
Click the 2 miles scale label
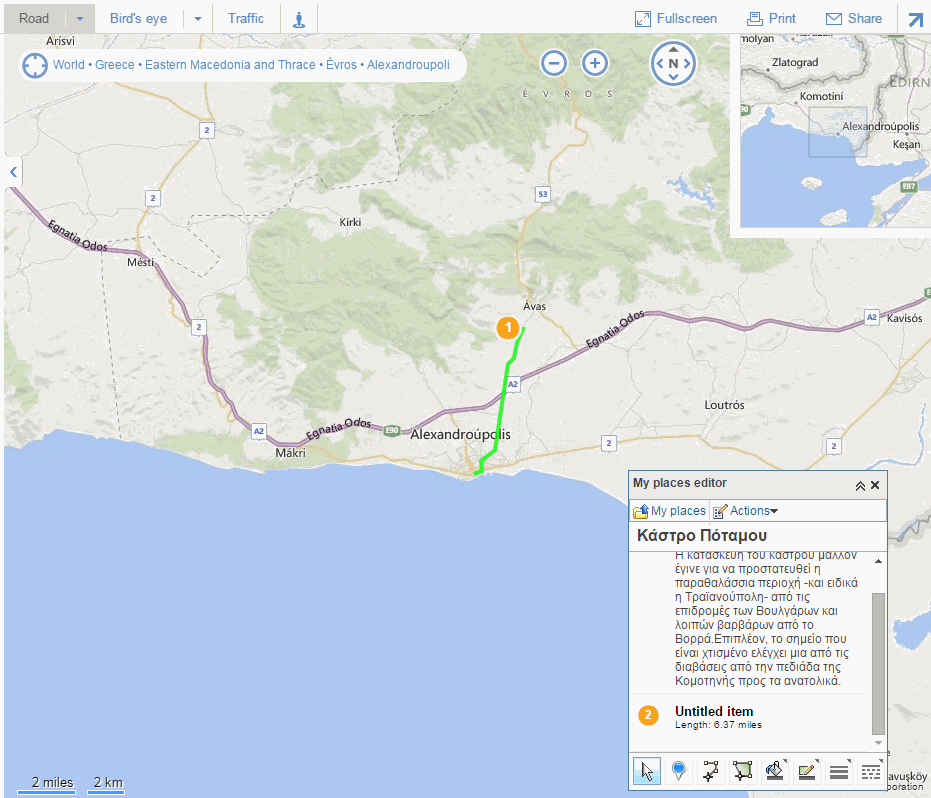pyautogui.click(x=52, y=782)
